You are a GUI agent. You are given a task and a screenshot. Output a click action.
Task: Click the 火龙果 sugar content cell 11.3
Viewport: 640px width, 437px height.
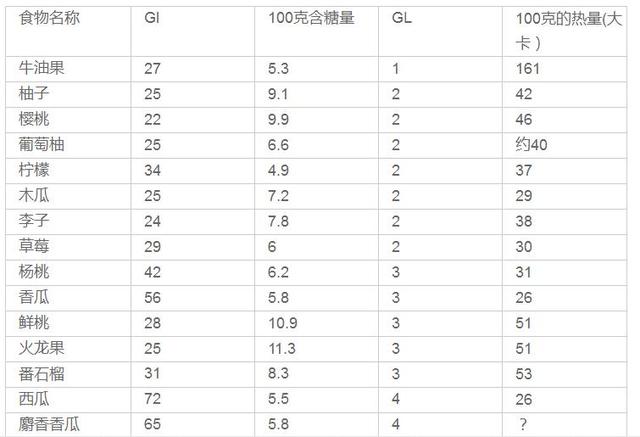[284, 348]
